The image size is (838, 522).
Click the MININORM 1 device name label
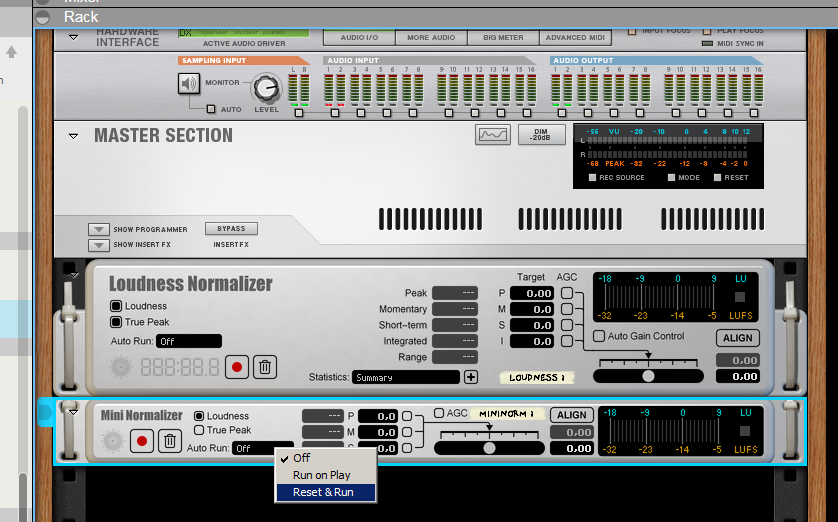tap(506, 414)
